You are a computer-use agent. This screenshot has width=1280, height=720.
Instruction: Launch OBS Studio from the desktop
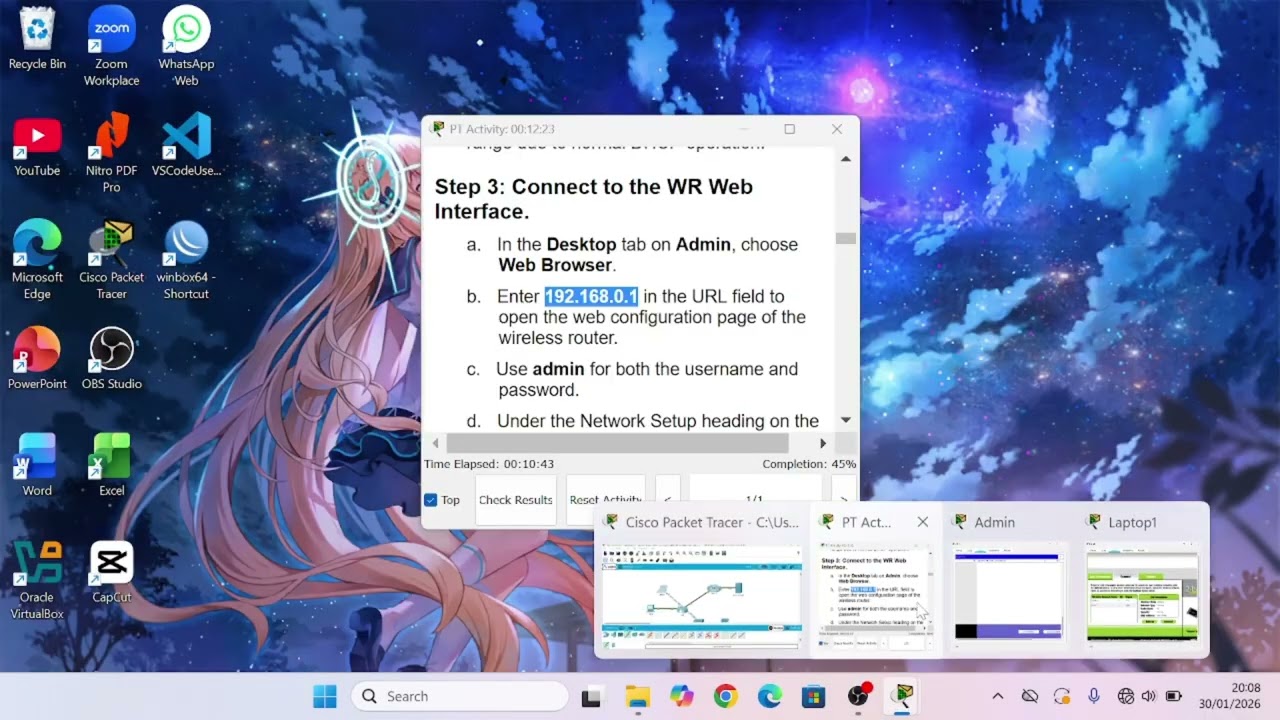[111, 358]
